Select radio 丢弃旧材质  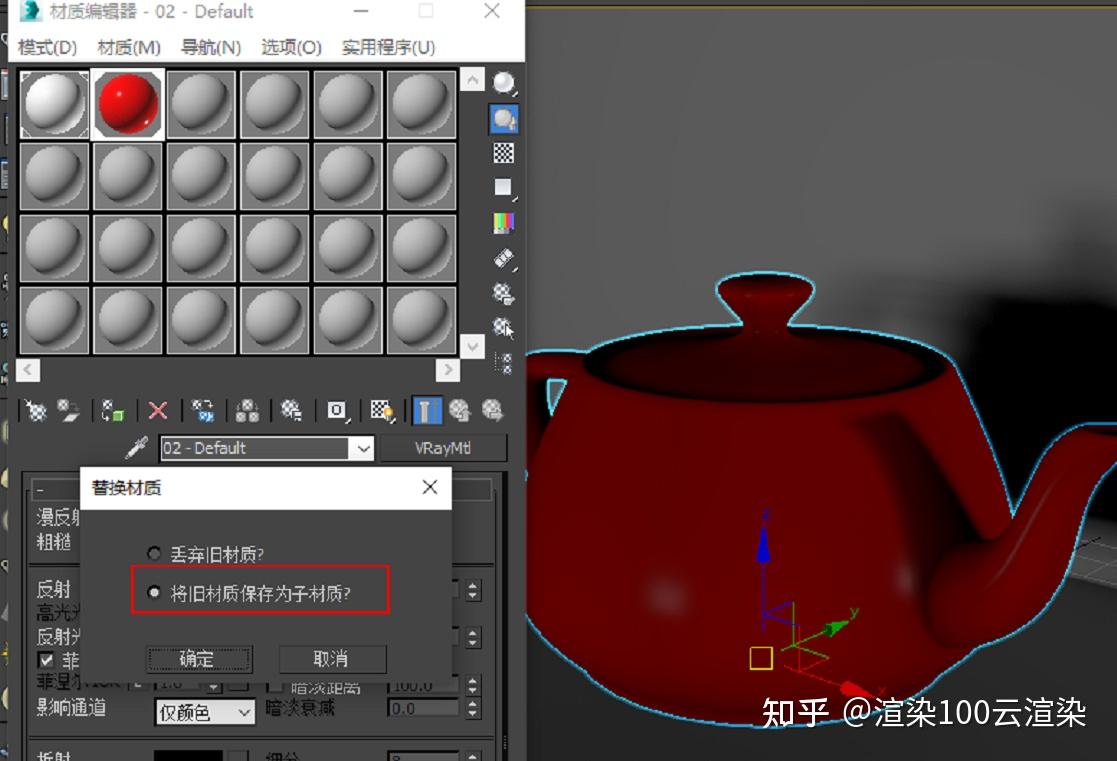click(154, 553)
